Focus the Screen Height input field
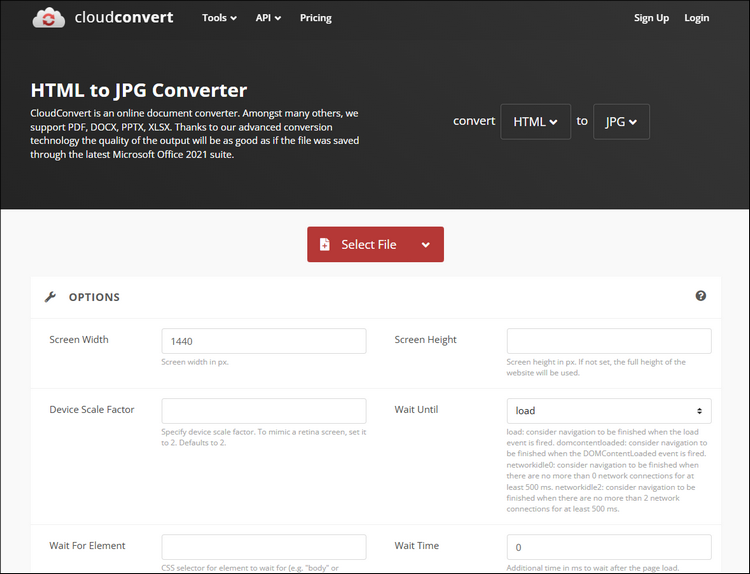This screenshot has width=750, height=574. [609, 341]
